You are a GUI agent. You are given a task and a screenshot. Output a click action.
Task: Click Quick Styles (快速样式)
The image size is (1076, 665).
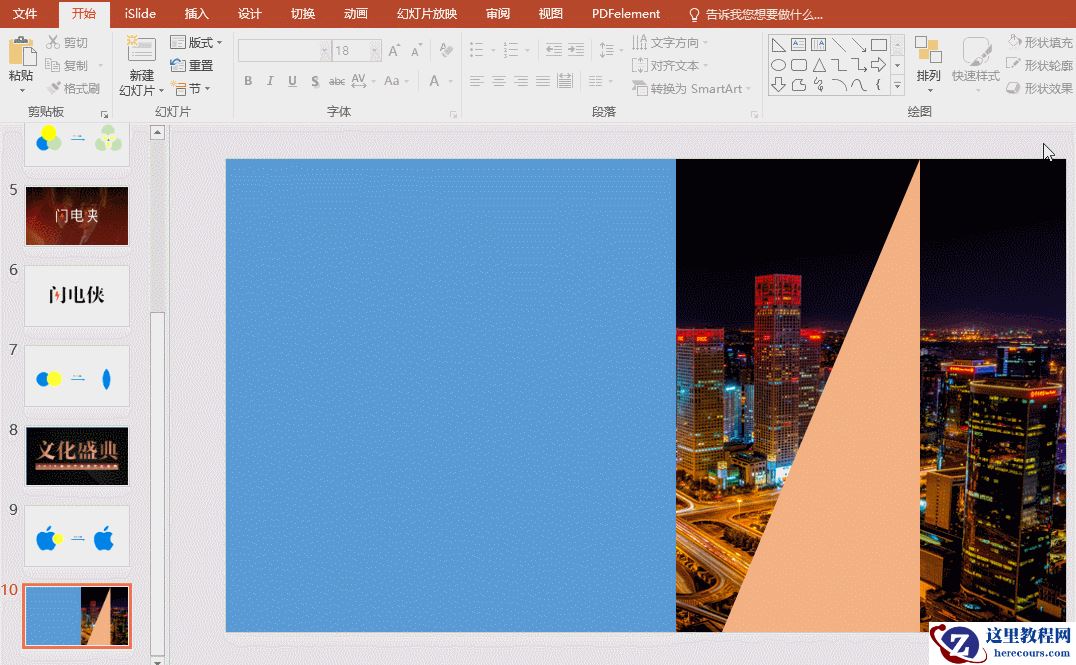975,64
